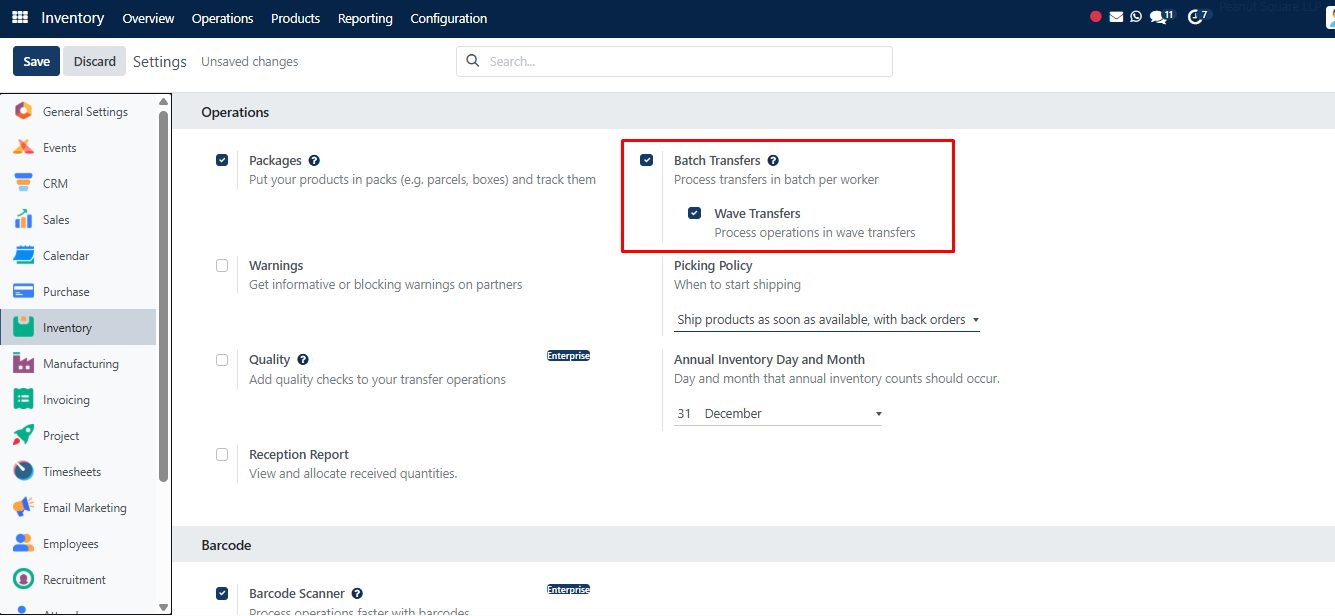The height and width of the screenshot is (616, 1335).
Task: Click the 'Unsaved changes' status text
Action: [x=250, y=61]
